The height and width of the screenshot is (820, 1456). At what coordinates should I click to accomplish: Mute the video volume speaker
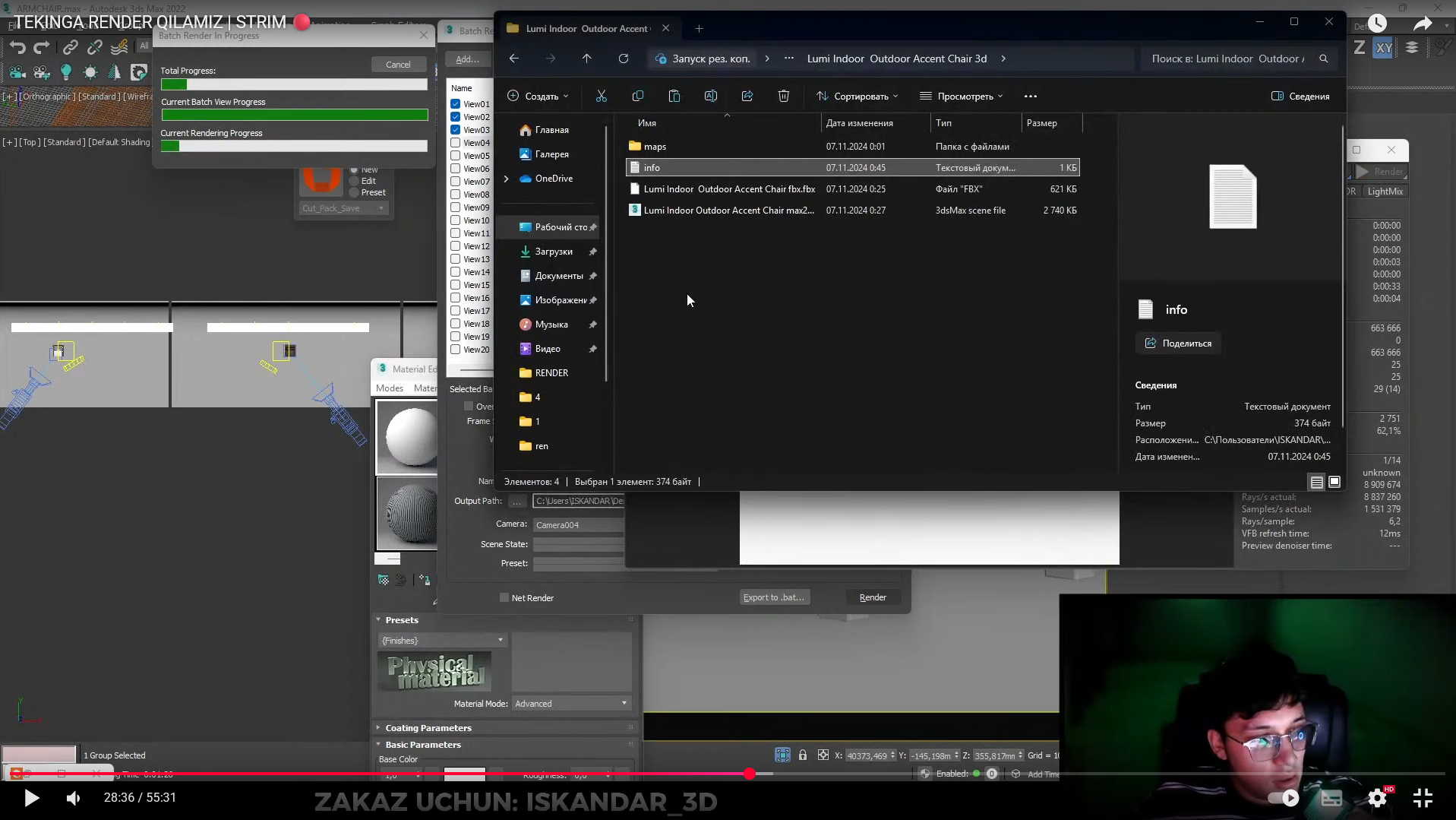click(x=74, y=798)
